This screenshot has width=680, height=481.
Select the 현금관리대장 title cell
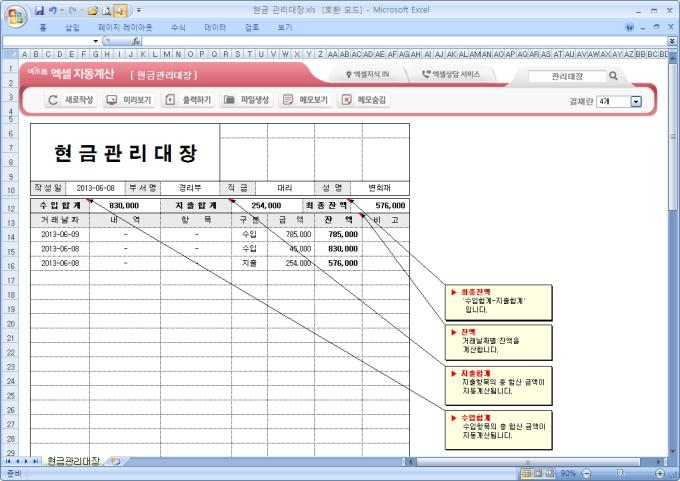(125, 153)
